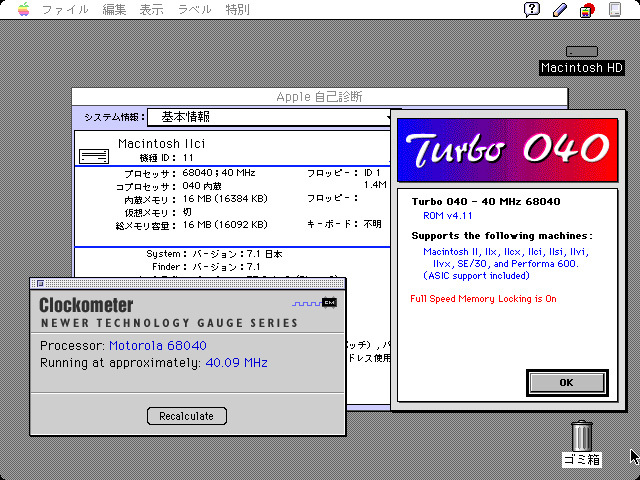Click the 68040 ; 40 MHz processor value

click(219, 173)
